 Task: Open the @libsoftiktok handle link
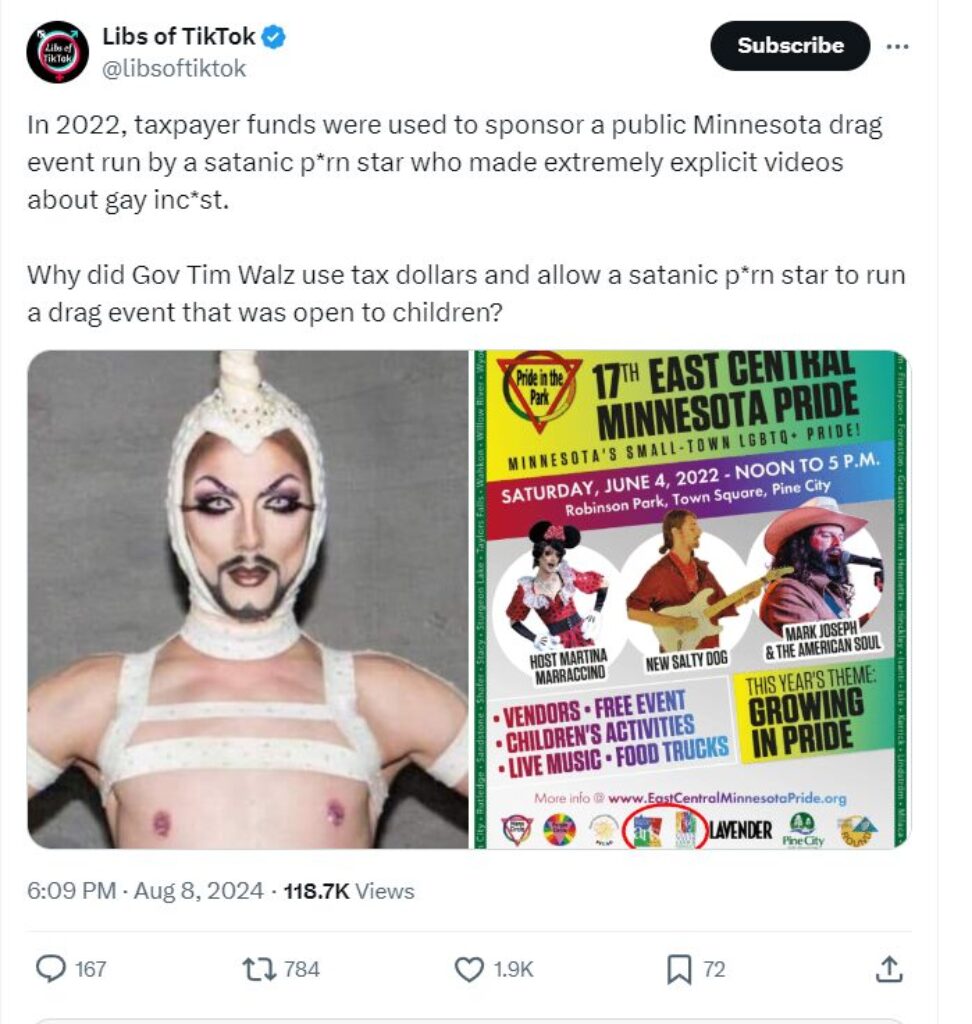tap(174, 69)
